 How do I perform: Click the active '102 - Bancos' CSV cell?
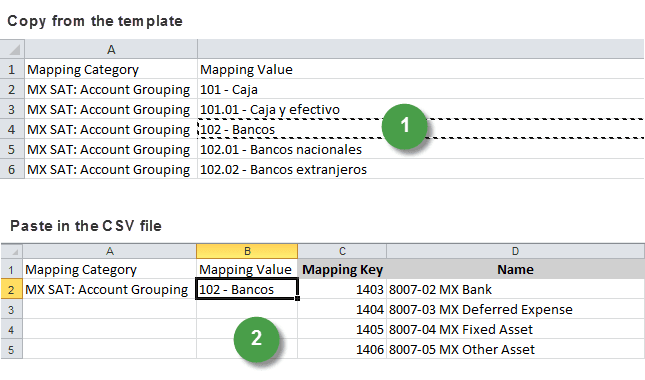click(x=247, y=289)
